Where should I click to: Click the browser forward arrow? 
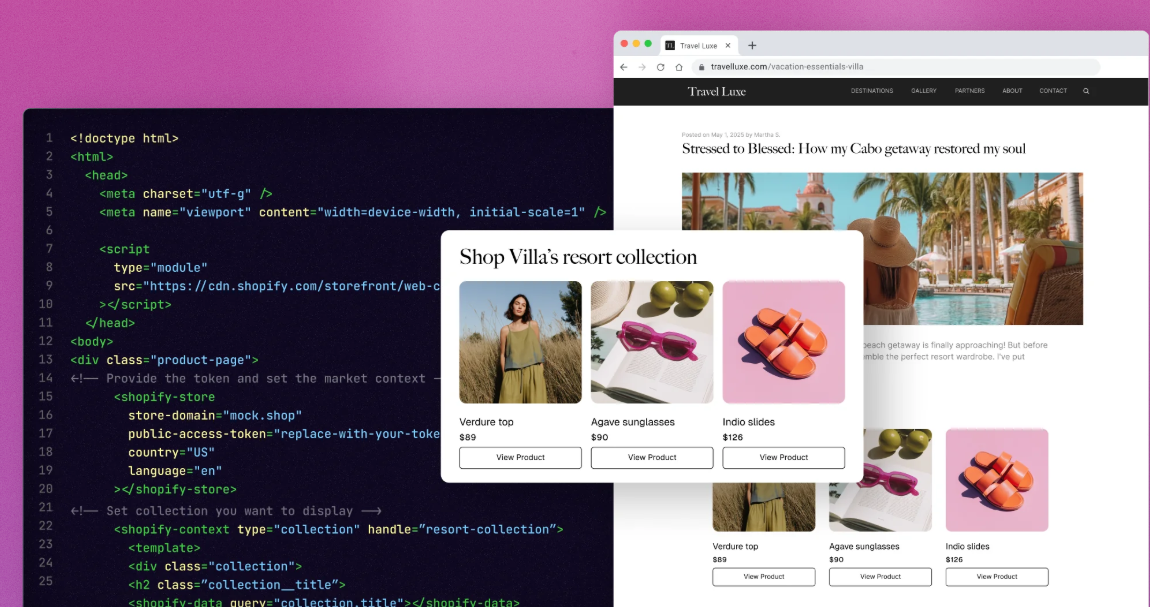pyautogui.click(x=642, y=67)
